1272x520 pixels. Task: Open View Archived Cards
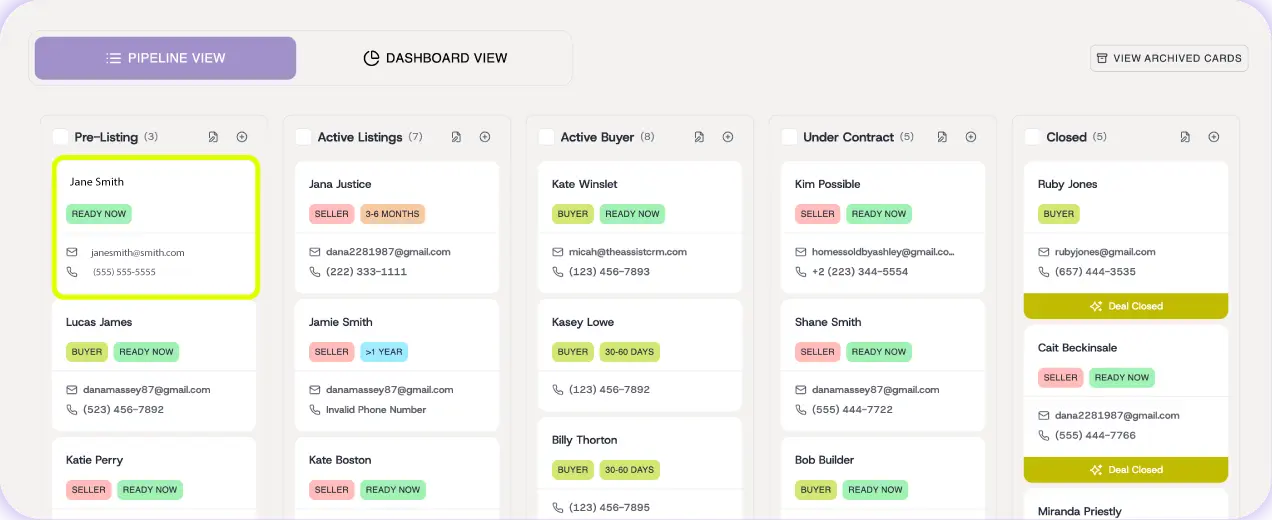1169,58
